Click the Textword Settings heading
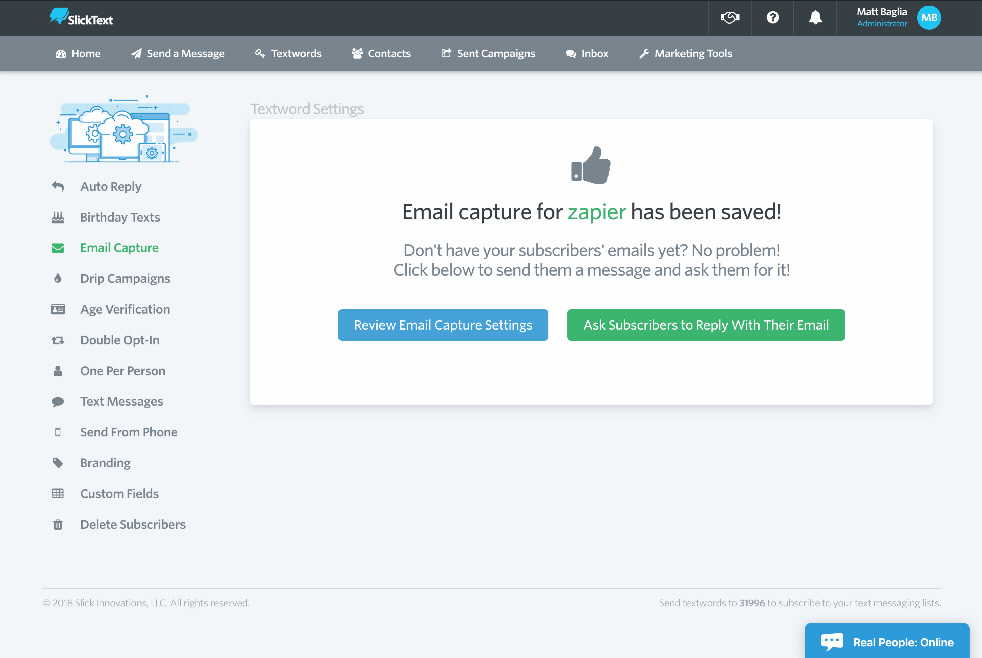 (307, 109)
